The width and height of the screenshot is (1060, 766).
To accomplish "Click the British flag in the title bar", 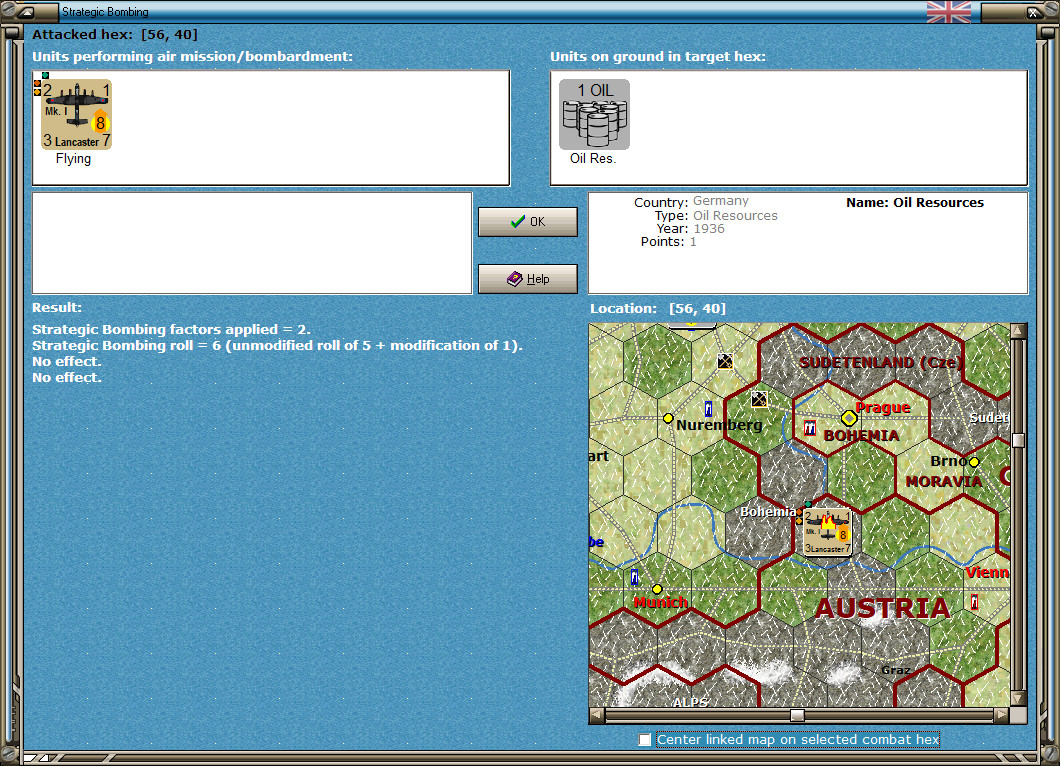I will tap(948, 12).
